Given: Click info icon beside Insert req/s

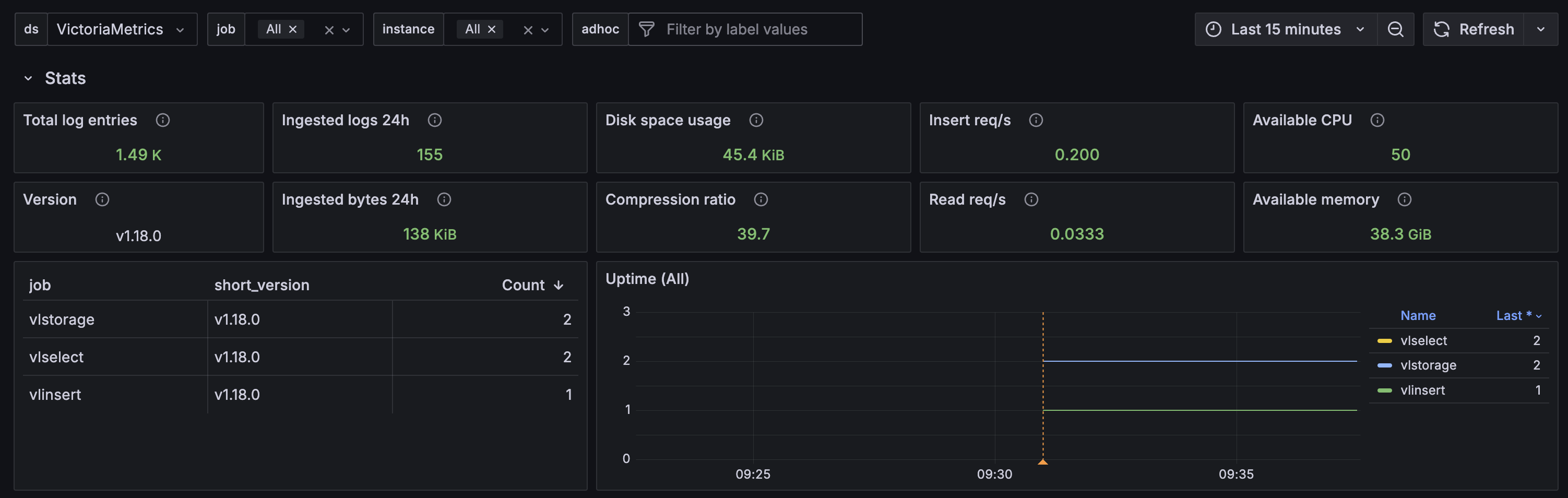Looking at the screenshot, I should coord(1036,120).
